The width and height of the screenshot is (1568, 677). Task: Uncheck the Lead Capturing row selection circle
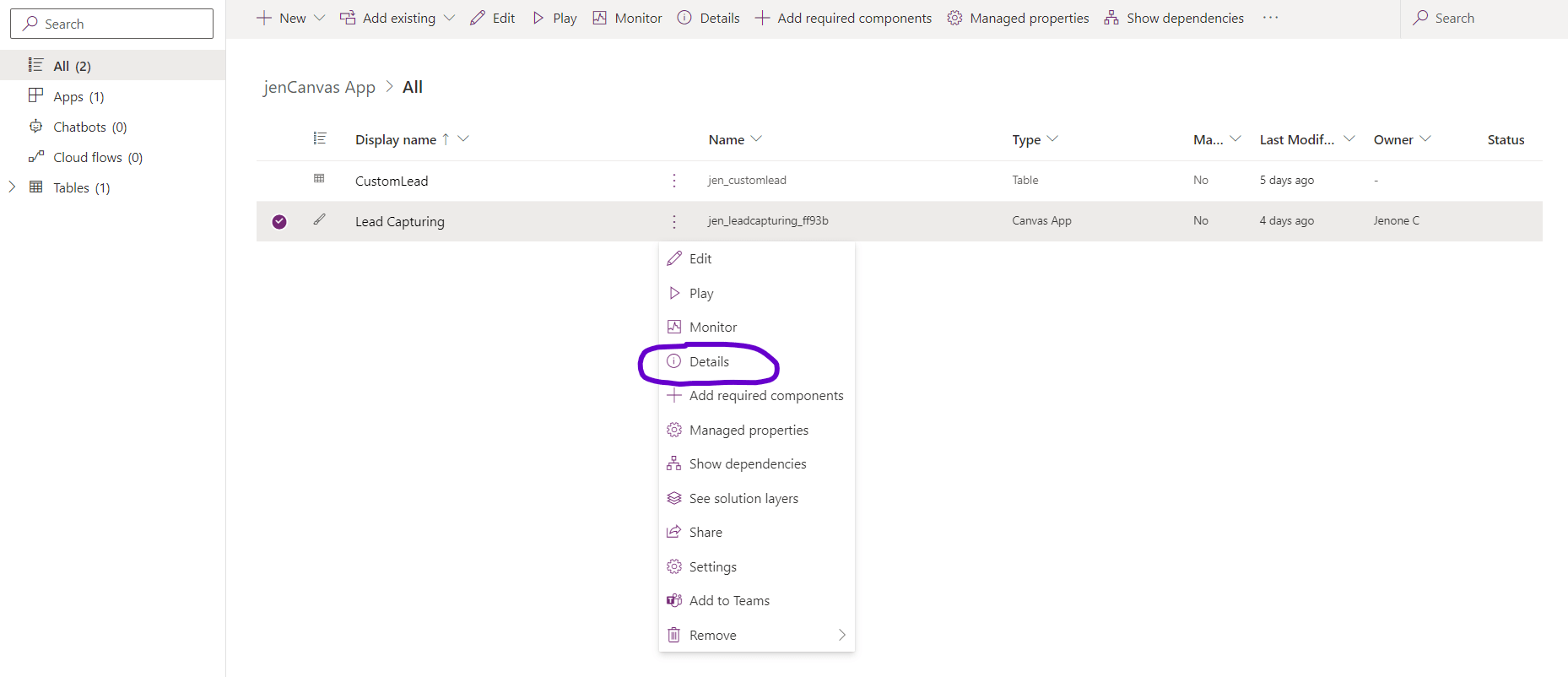tap(279, 221)
